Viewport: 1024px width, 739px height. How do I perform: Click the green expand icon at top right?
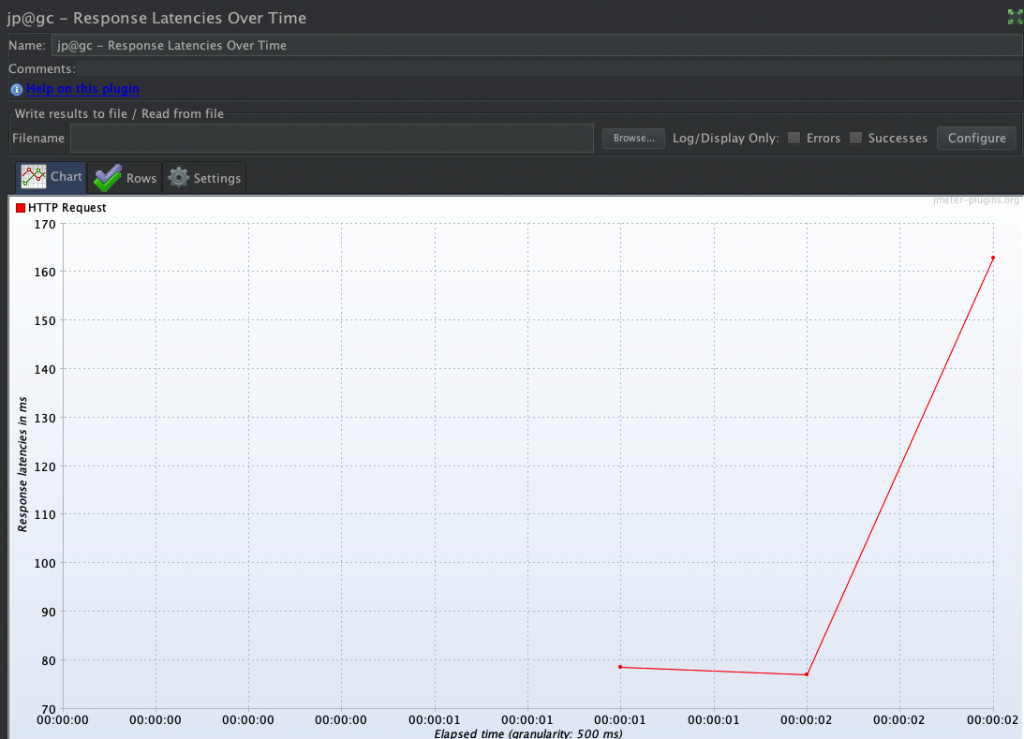pyautogui.click(x=1014, y=17)
